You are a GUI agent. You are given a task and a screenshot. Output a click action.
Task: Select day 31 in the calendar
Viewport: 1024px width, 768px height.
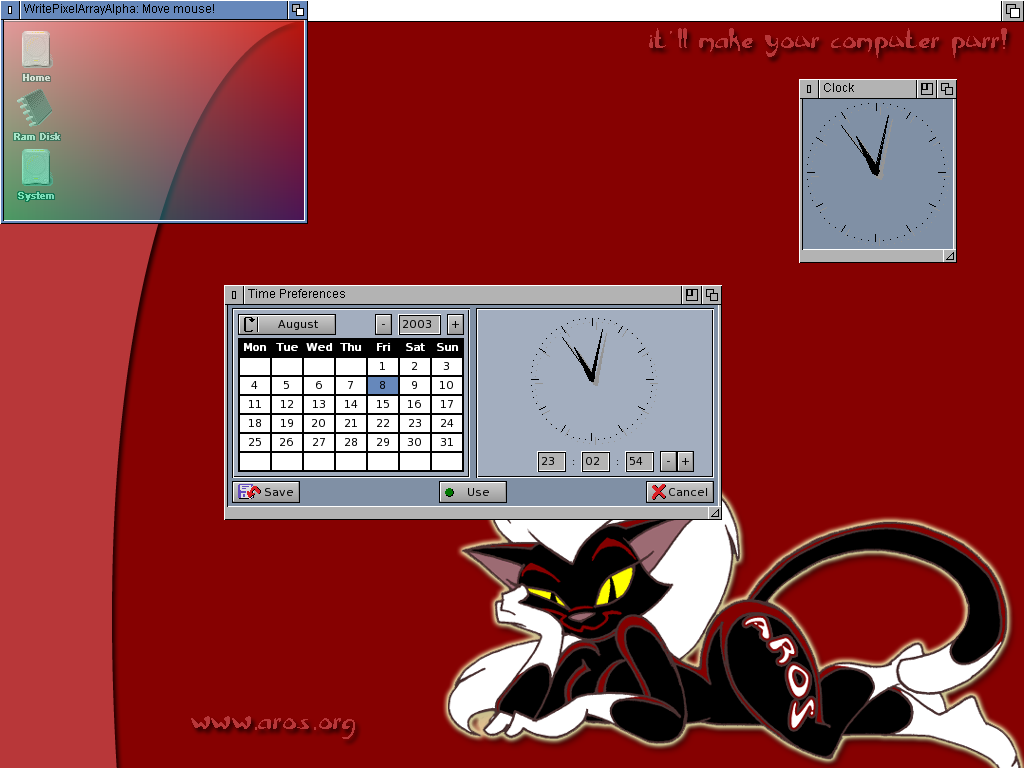(447, 442)
